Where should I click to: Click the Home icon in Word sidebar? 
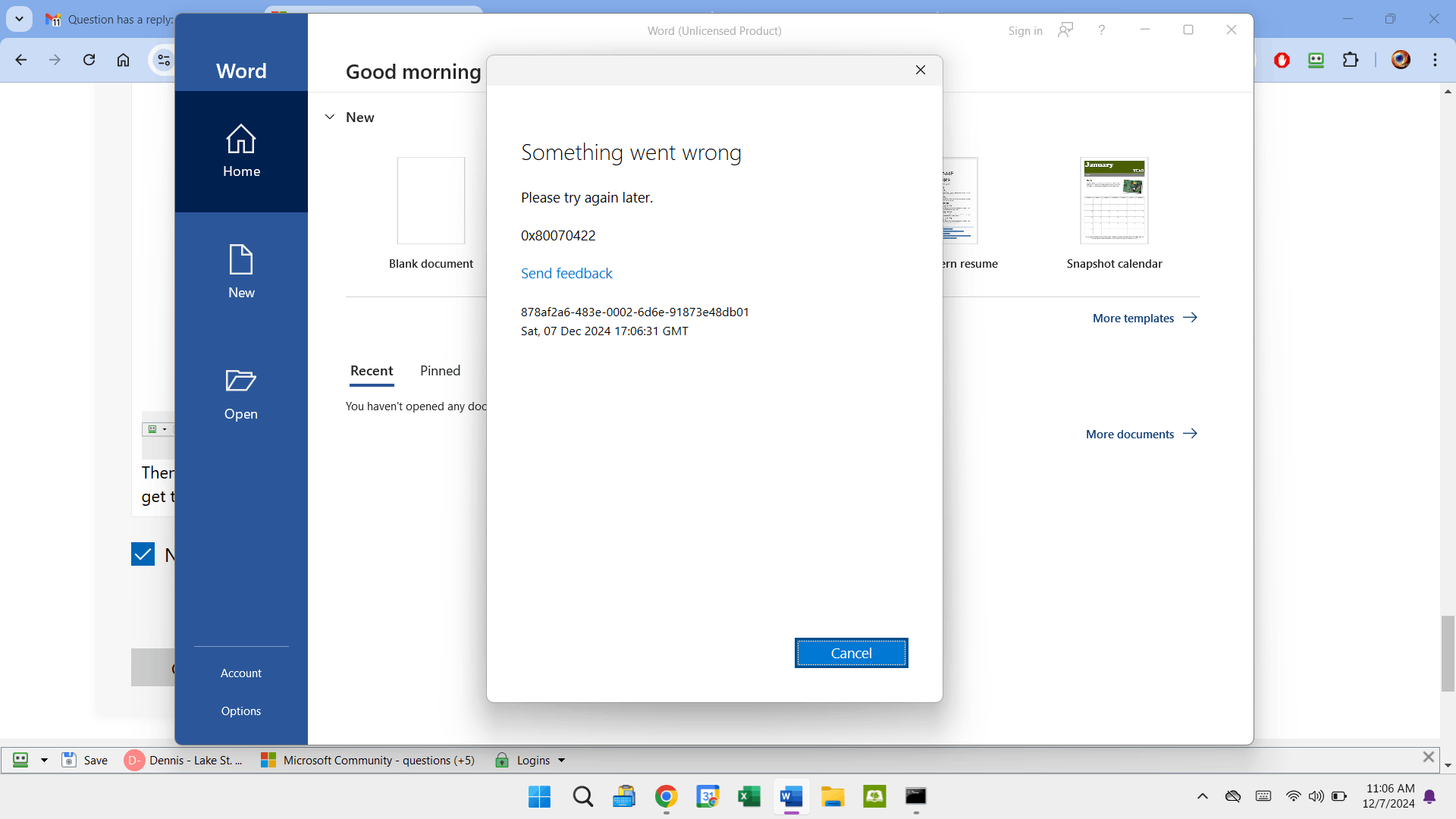pos(241,140)
